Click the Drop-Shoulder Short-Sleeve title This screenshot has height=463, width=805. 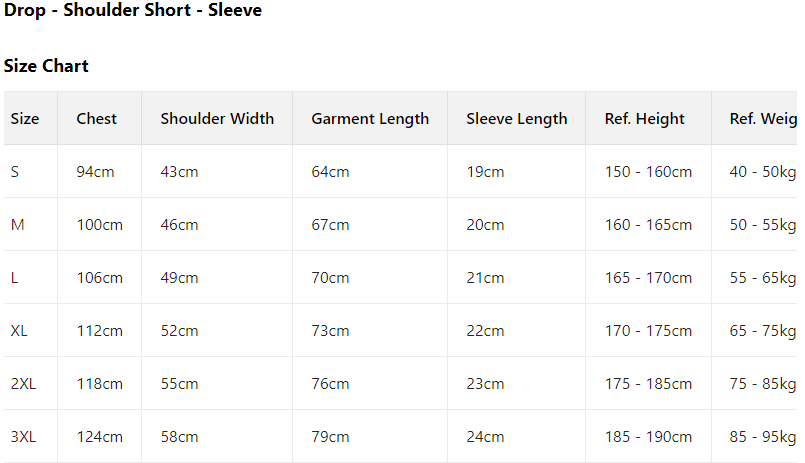point(133,11)
